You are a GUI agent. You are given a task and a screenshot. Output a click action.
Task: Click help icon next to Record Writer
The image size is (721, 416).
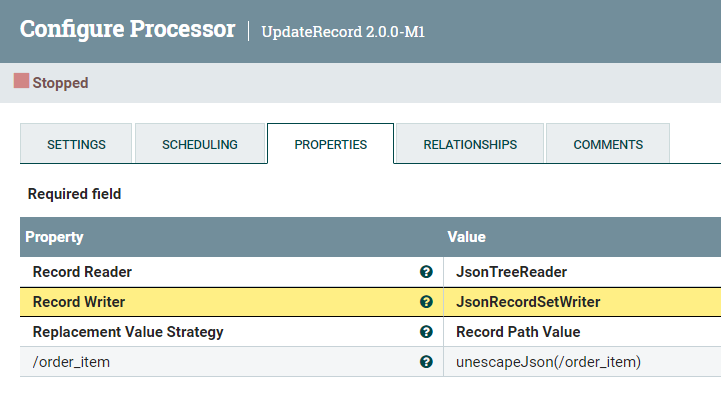pos(426,302)
